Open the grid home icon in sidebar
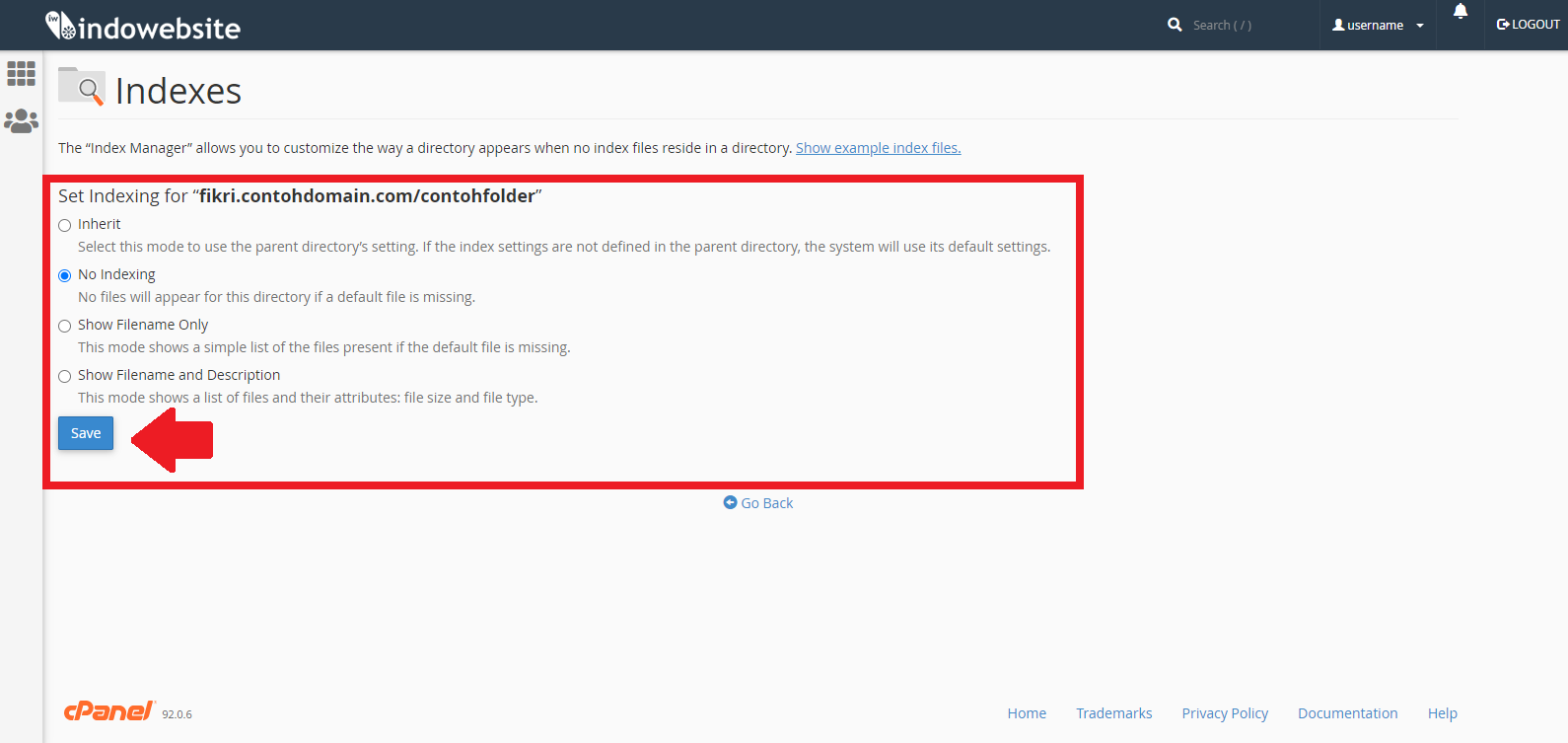 click(21, 73)
